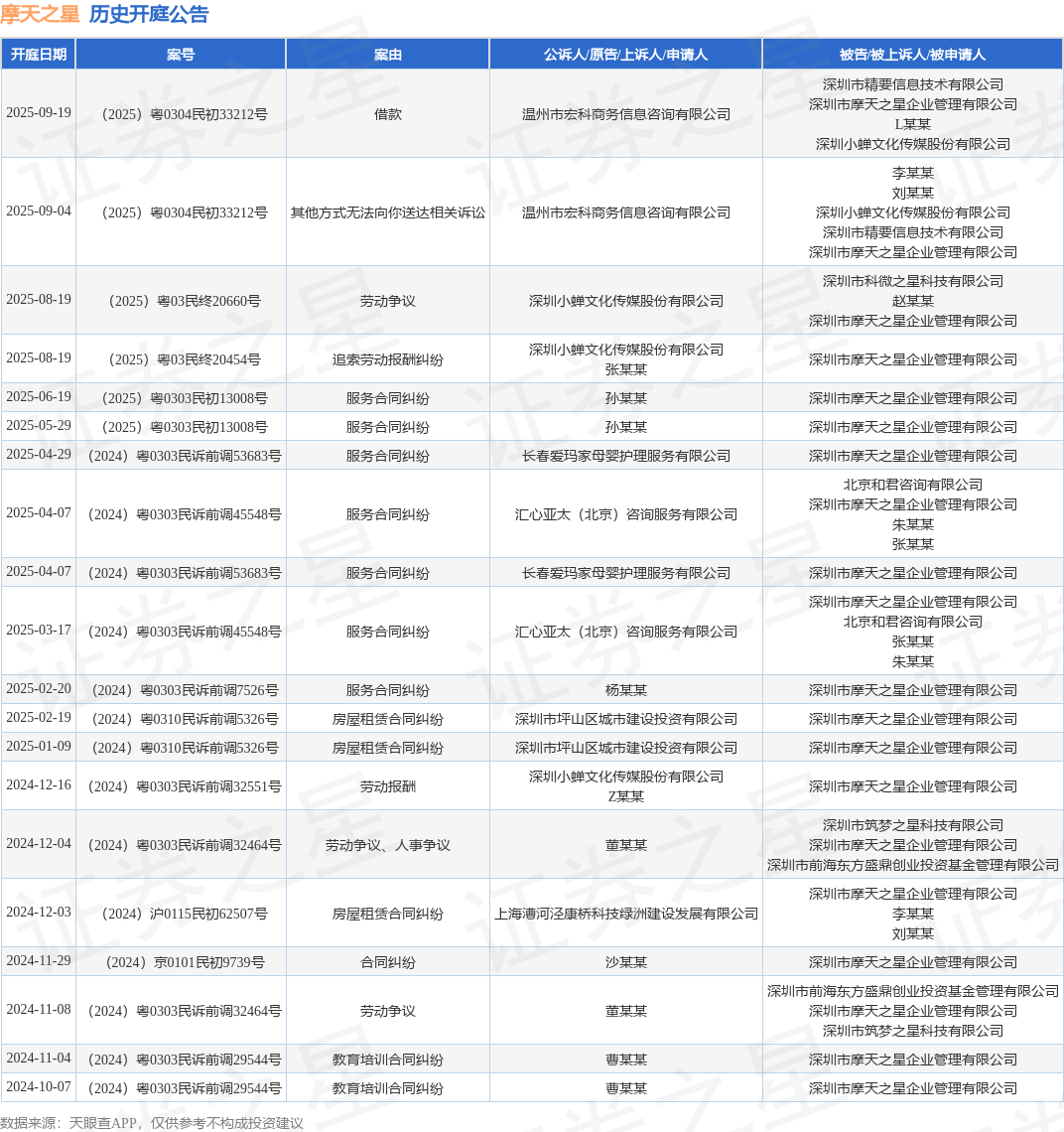Click the 历史开庭公告 heading
Viewport: 1064px width, 1132px height.
point(149,15)
